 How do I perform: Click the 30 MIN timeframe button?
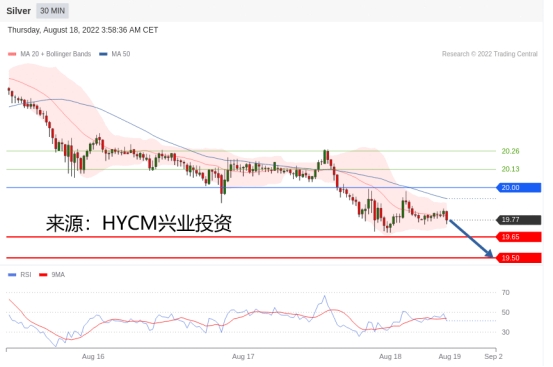click(x=52, y=11)
